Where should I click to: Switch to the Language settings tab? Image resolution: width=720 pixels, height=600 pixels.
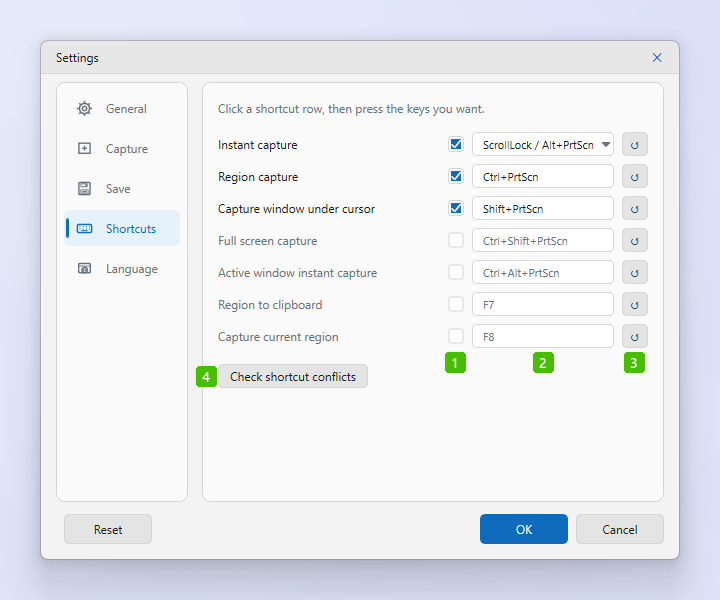point(122,268)
